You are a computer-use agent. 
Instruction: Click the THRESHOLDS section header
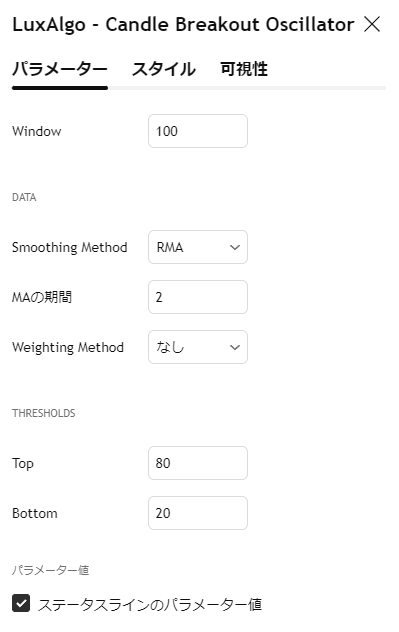44,413
